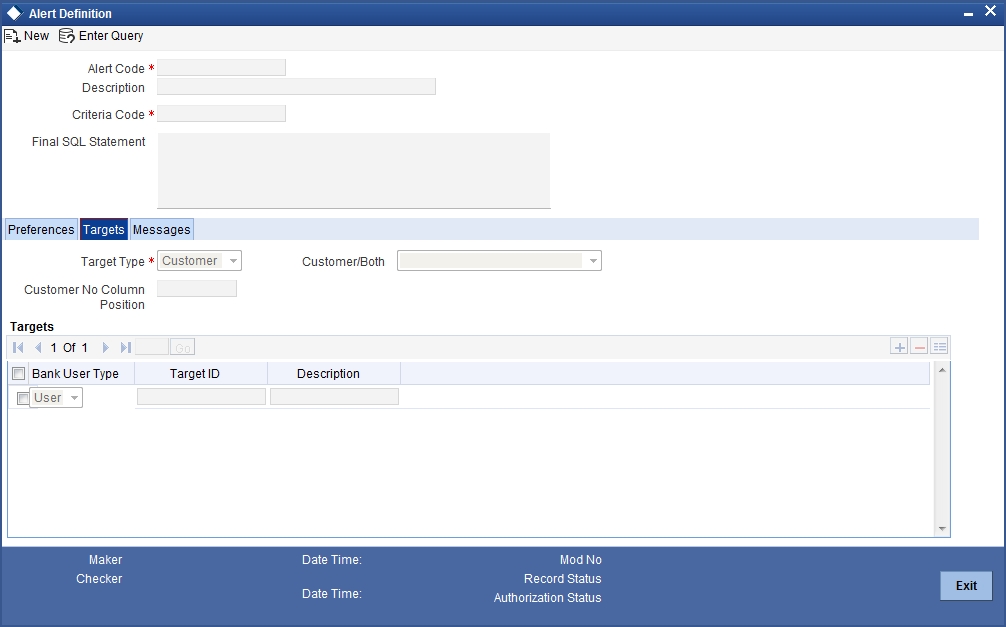This screenshot has width=1006, height=627.
Task: Click the Maker label in footer
Action: pos(105,560)
